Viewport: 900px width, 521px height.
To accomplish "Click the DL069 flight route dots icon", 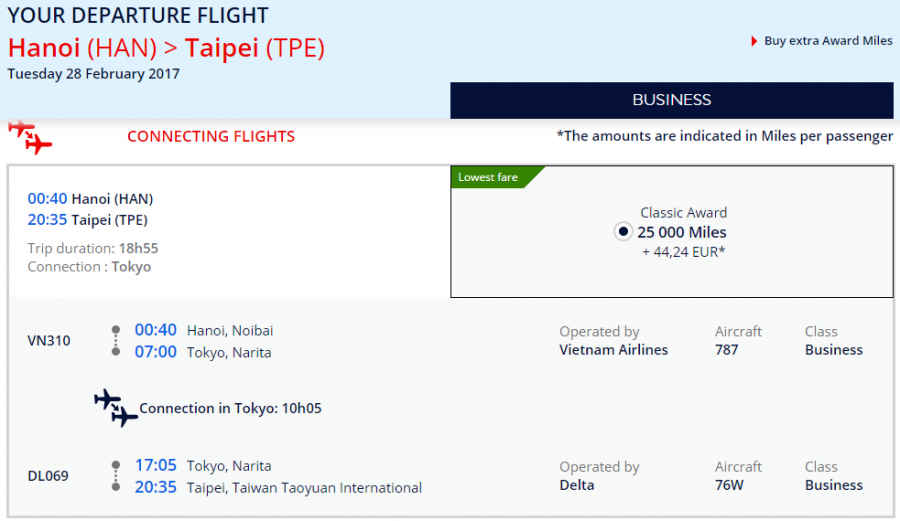I will [x=115, y=476].
